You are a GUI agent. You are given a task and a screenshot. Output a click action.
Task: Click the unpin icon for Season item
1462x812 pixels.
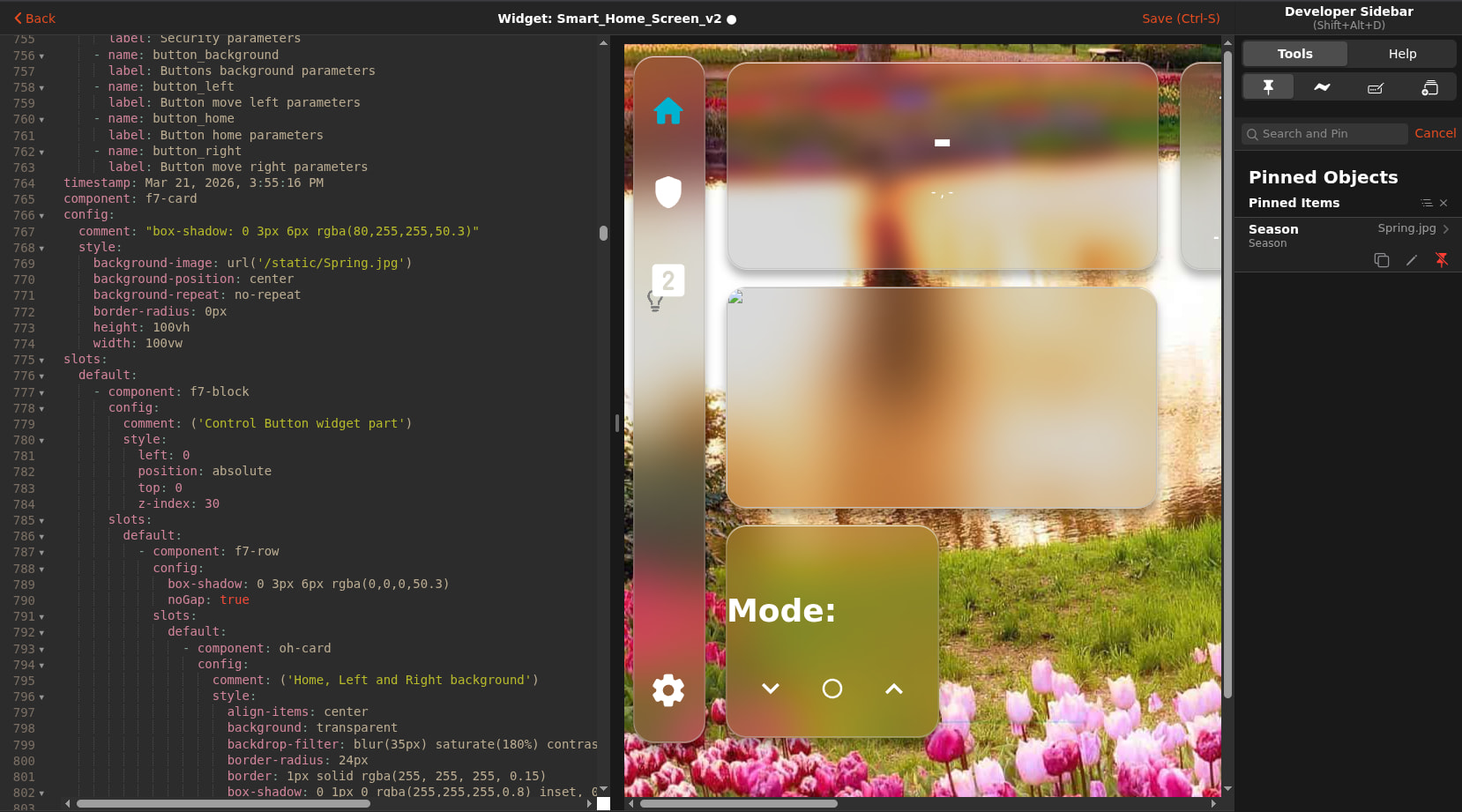[1441, 260]
